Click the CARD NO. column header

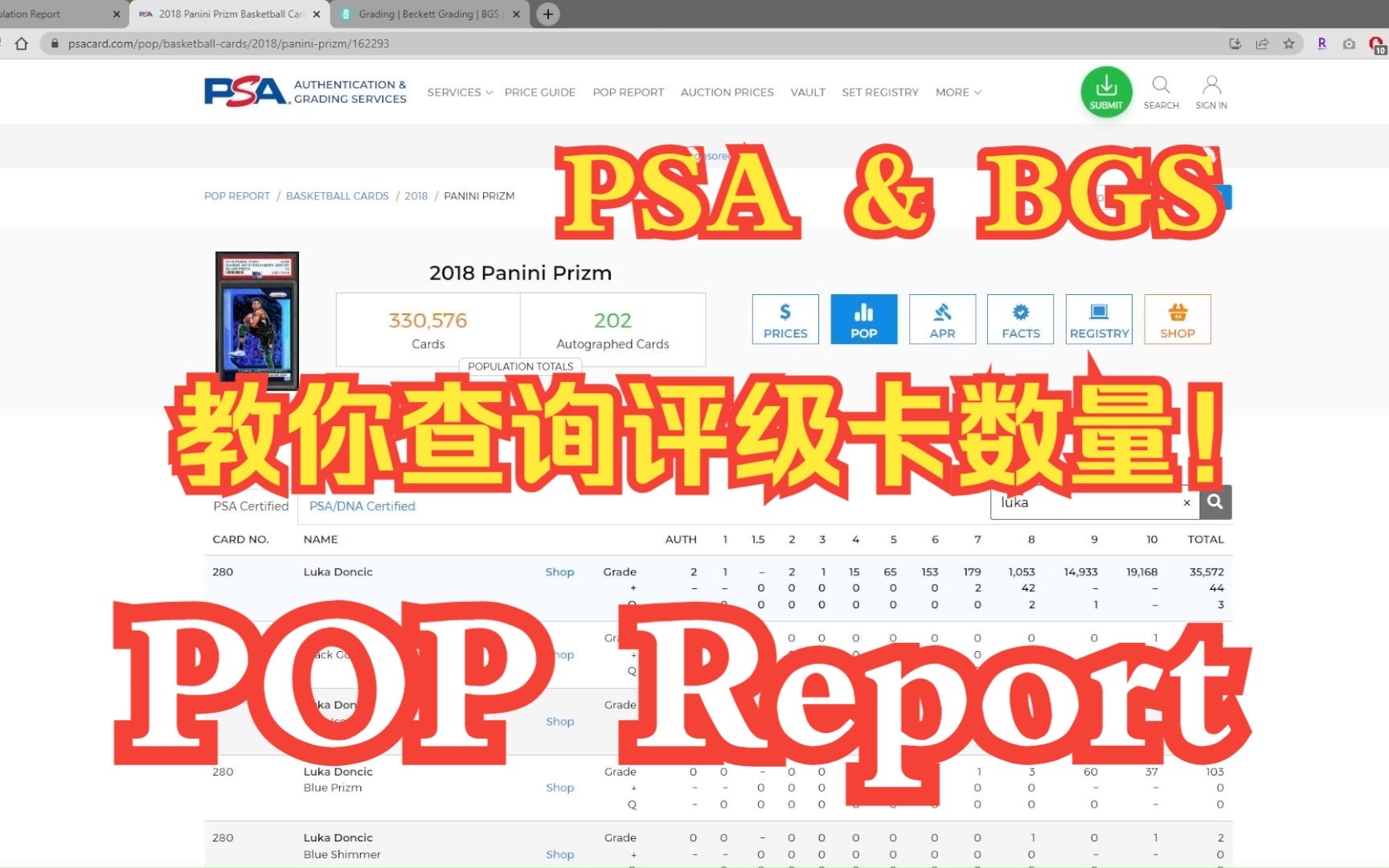tap(240, 539)
